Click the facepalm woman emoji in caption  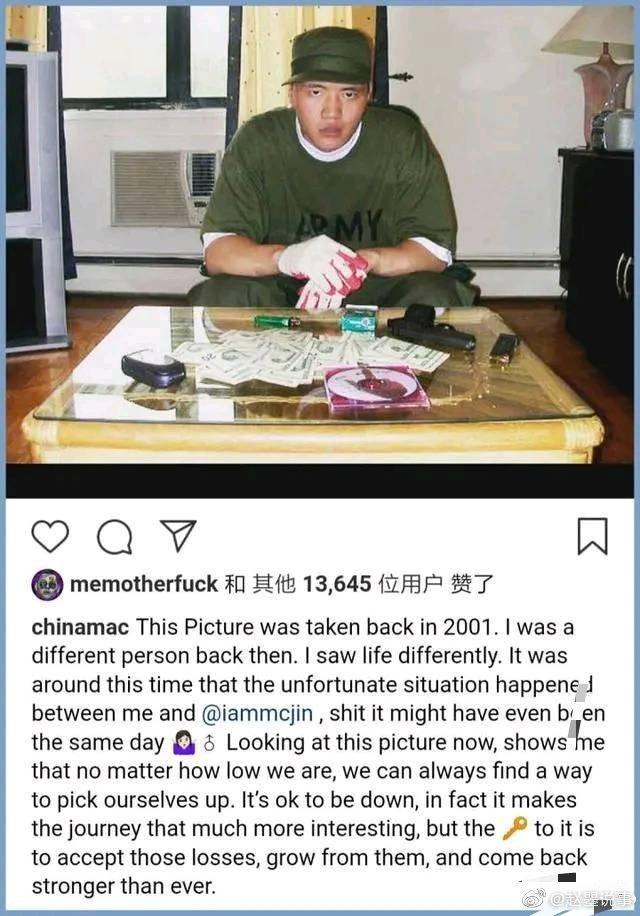coord(183,742)
